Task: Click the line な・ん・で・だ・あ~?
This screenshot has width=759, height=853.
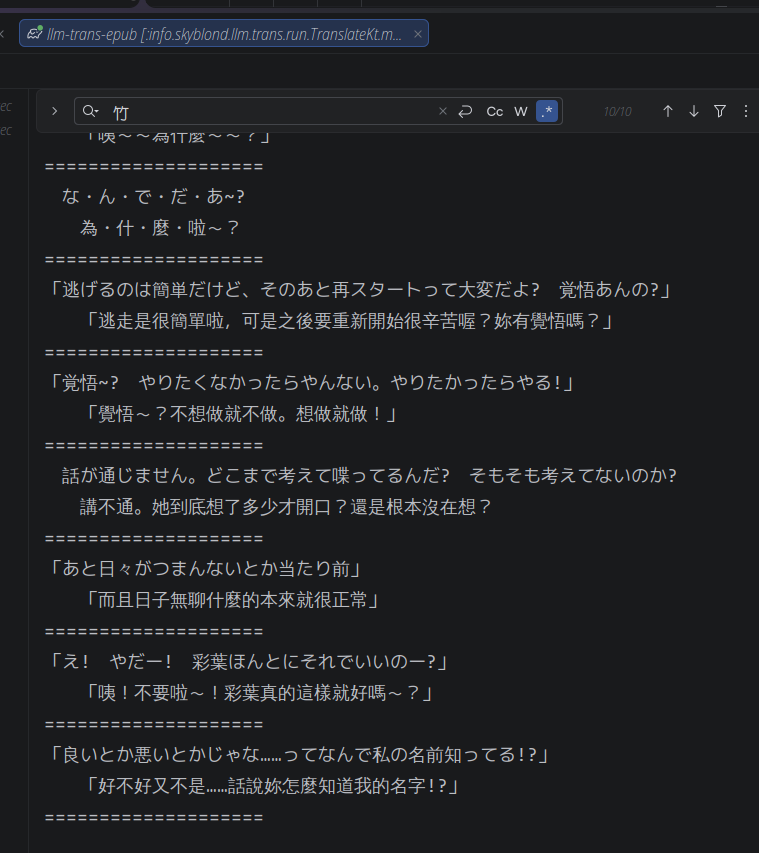Action: (x=154, y=197)
